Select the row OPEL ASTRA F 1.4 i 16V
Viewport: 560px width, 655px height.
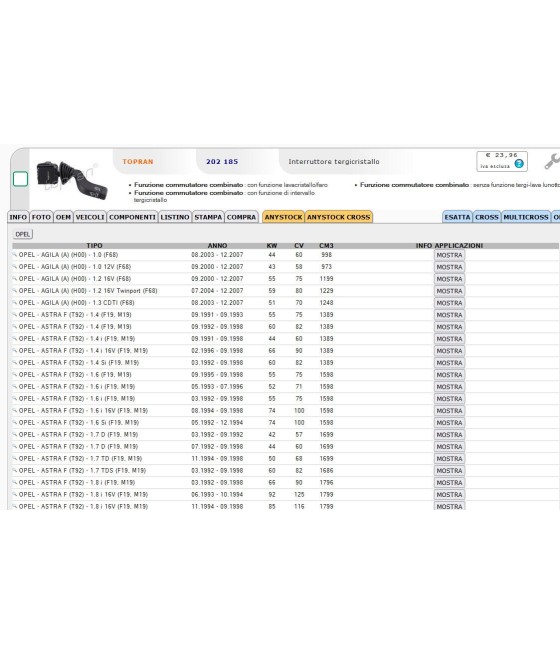(285, 350)
